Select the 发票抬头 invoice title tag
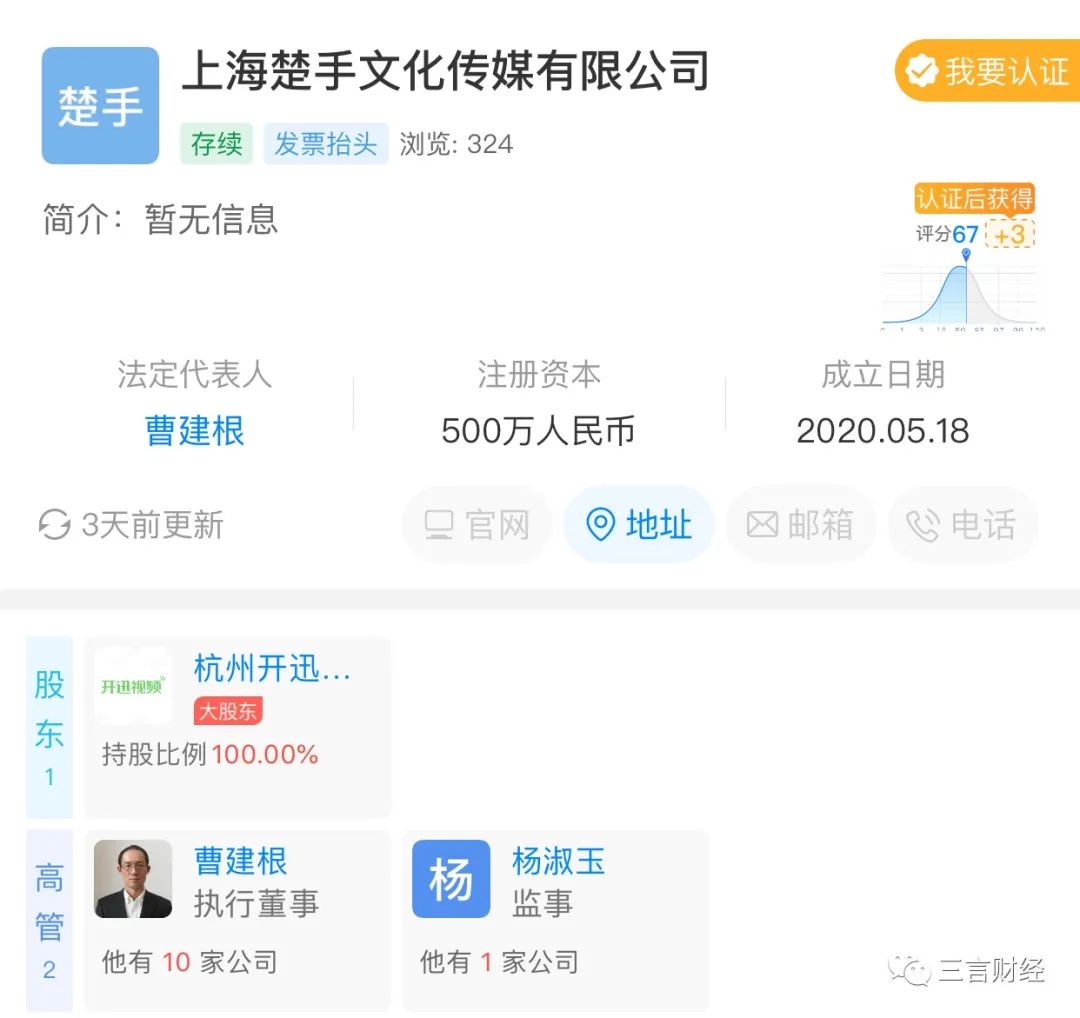Image resolution: width=1080 pixels, height=1018 pixels. 326,144
